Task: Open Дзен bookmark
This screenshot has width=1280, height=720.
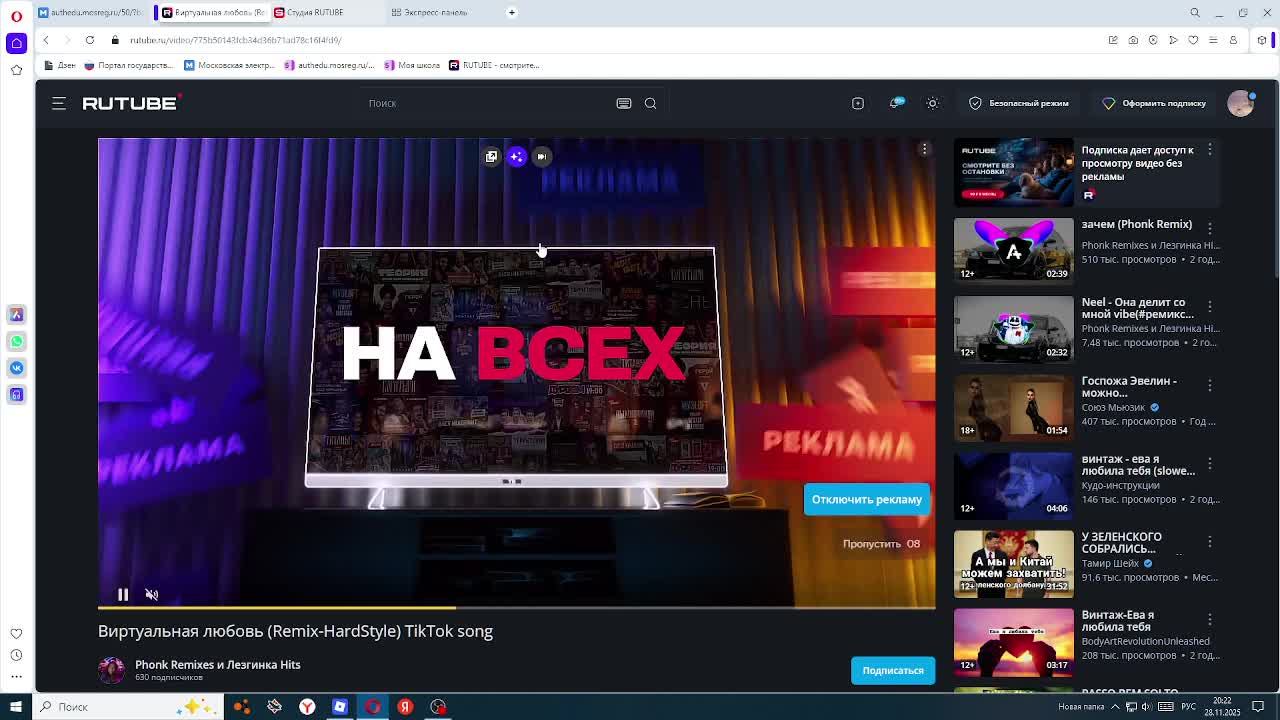Action: (60, 65)
